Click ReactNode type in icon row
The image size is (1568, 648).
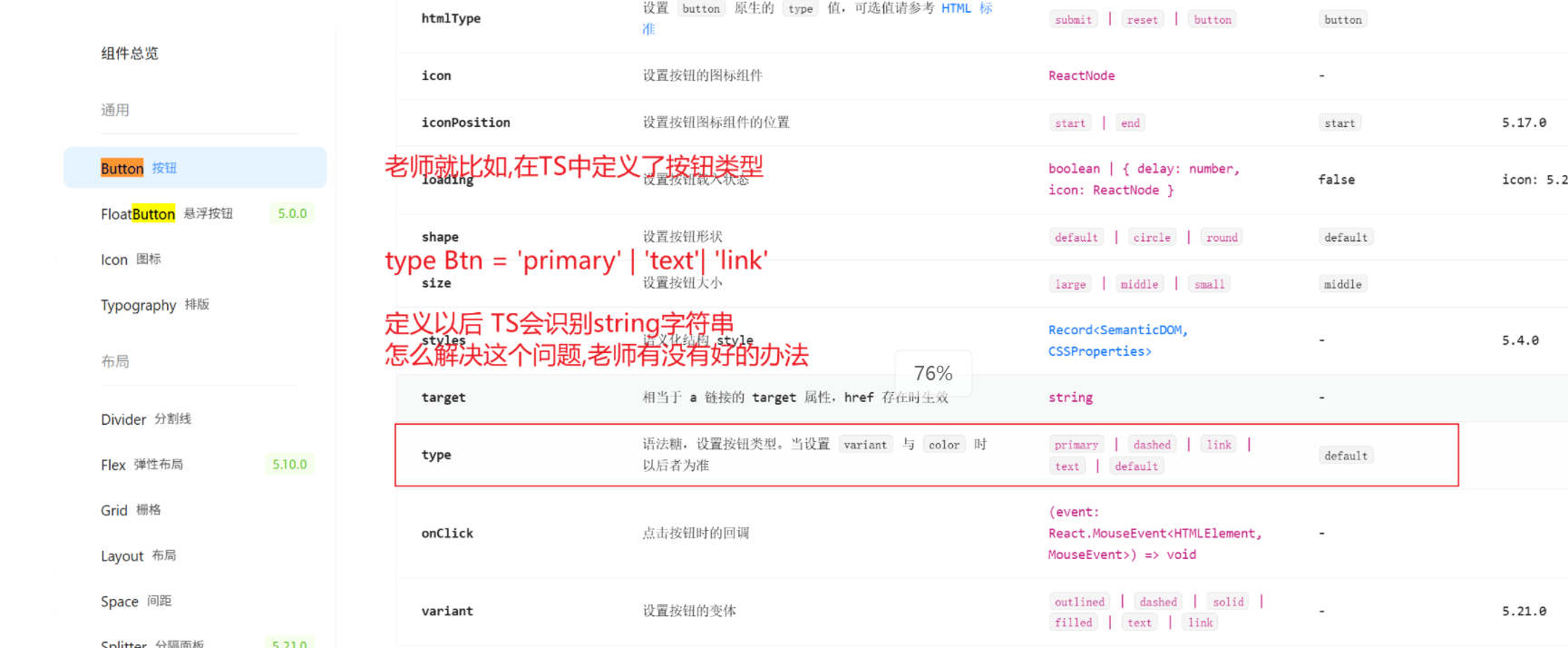point(1082,75)
